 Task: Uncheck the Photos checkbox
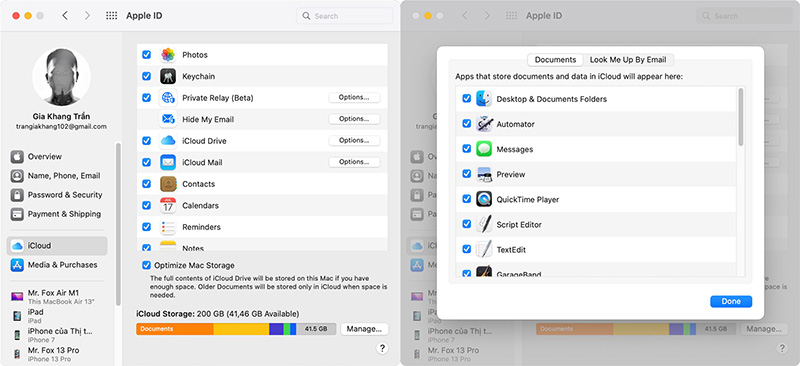point(146,55)
